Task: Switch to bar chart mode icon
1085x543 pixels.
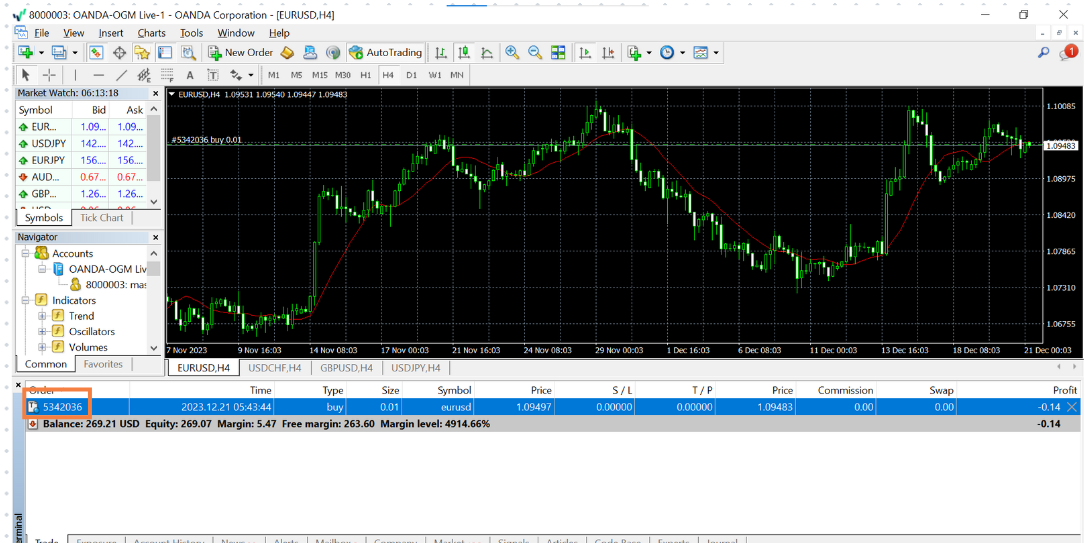Action: point(441,53)
